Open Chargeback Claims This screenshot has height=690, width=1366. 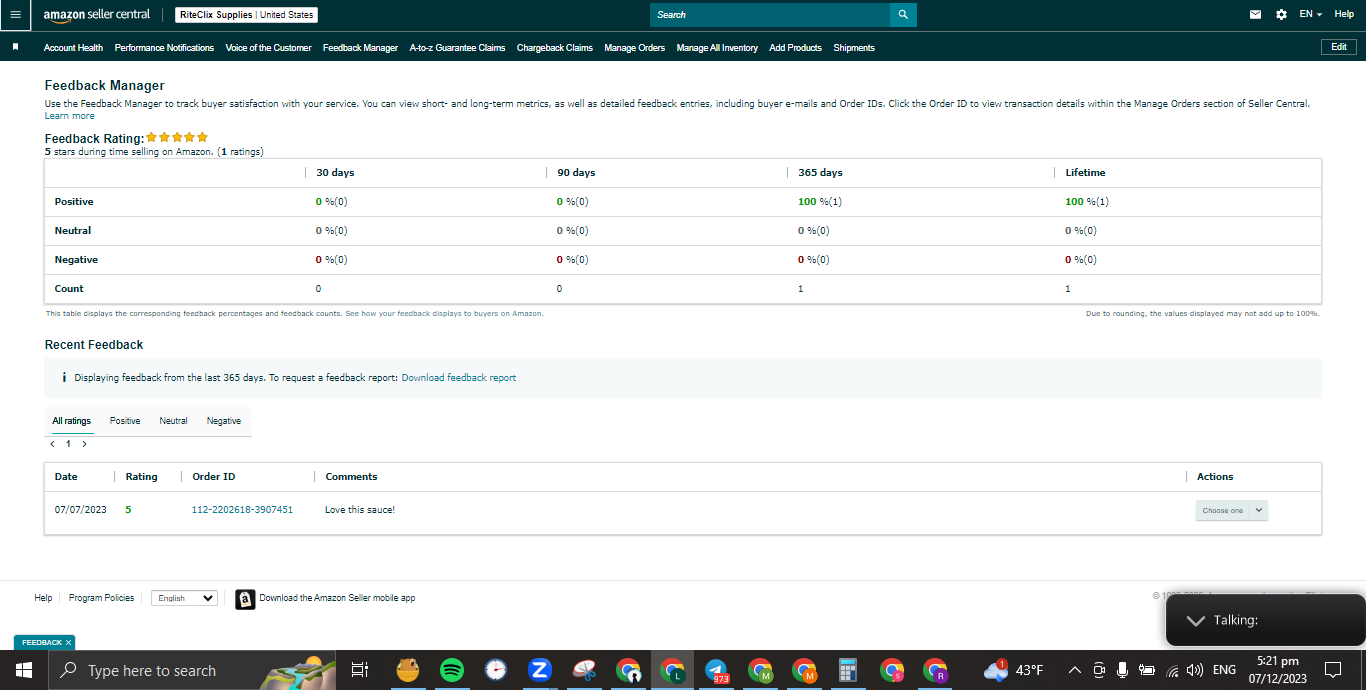(555, 48)
